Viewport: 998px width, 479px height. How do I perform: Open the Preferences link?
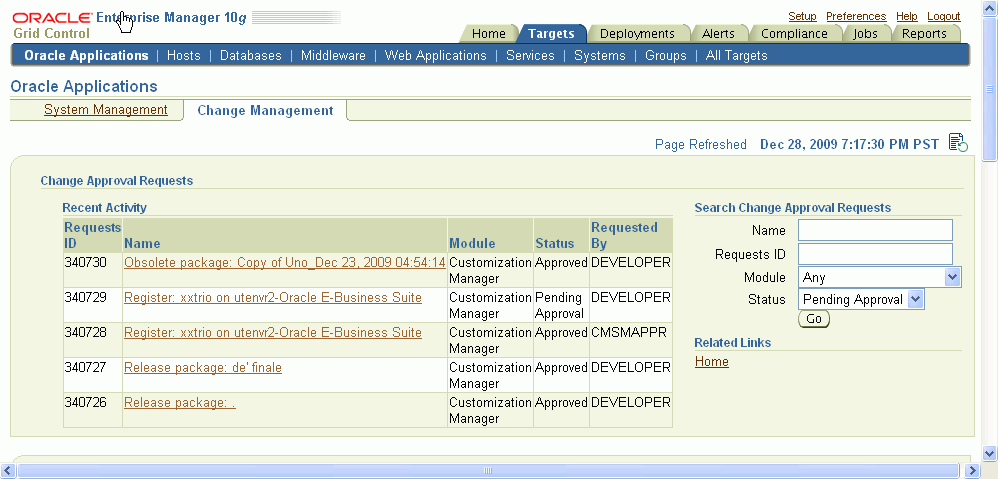(x=856, y=16)
